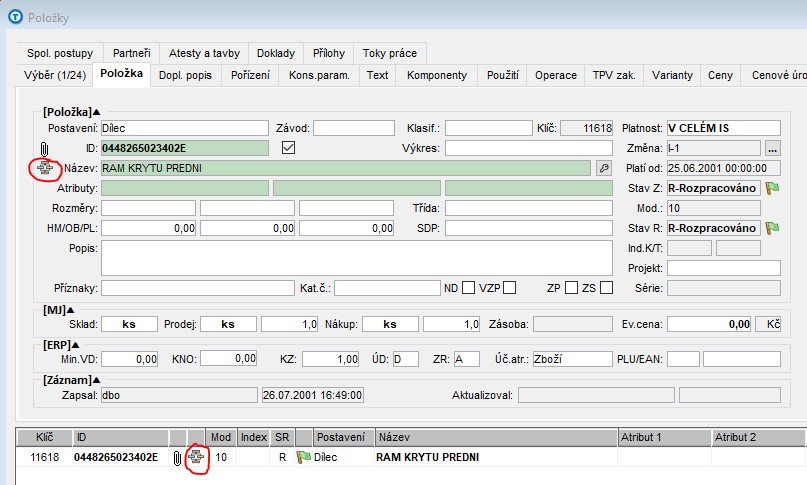
Task: Click the Kat.č. input field
Action: (387, 288)
